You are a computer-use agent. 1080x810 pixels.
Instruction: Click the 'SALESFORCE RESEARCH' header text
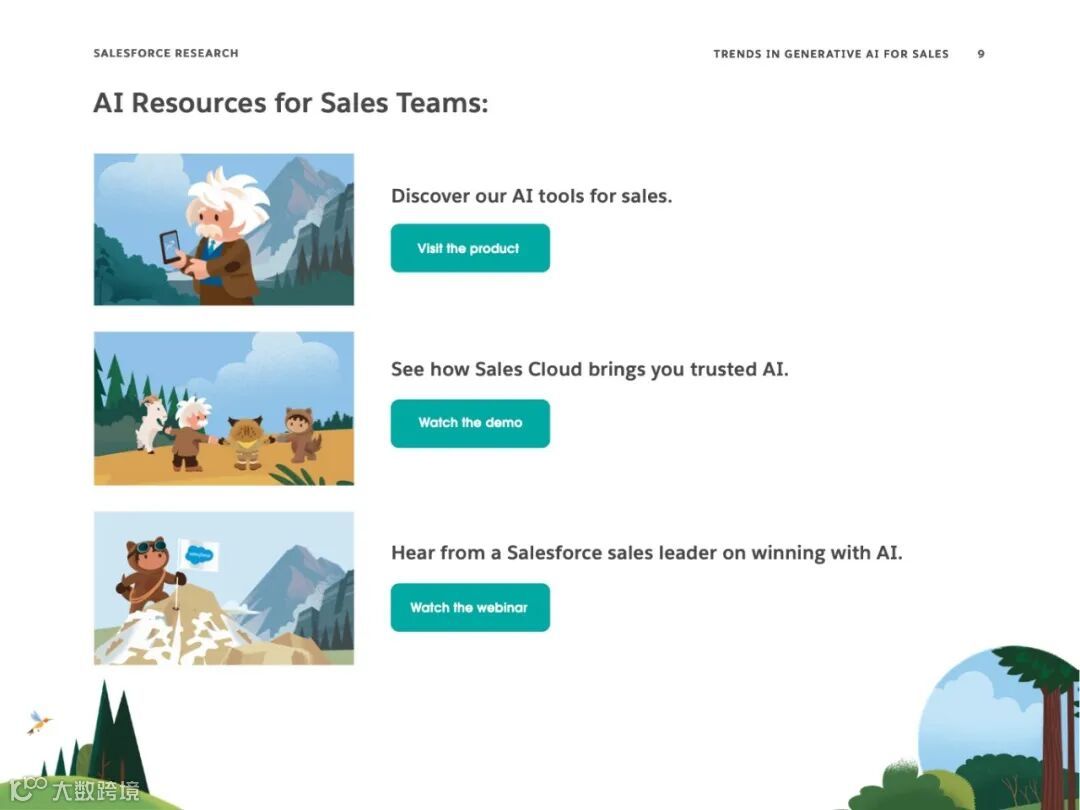pos(166,53)
